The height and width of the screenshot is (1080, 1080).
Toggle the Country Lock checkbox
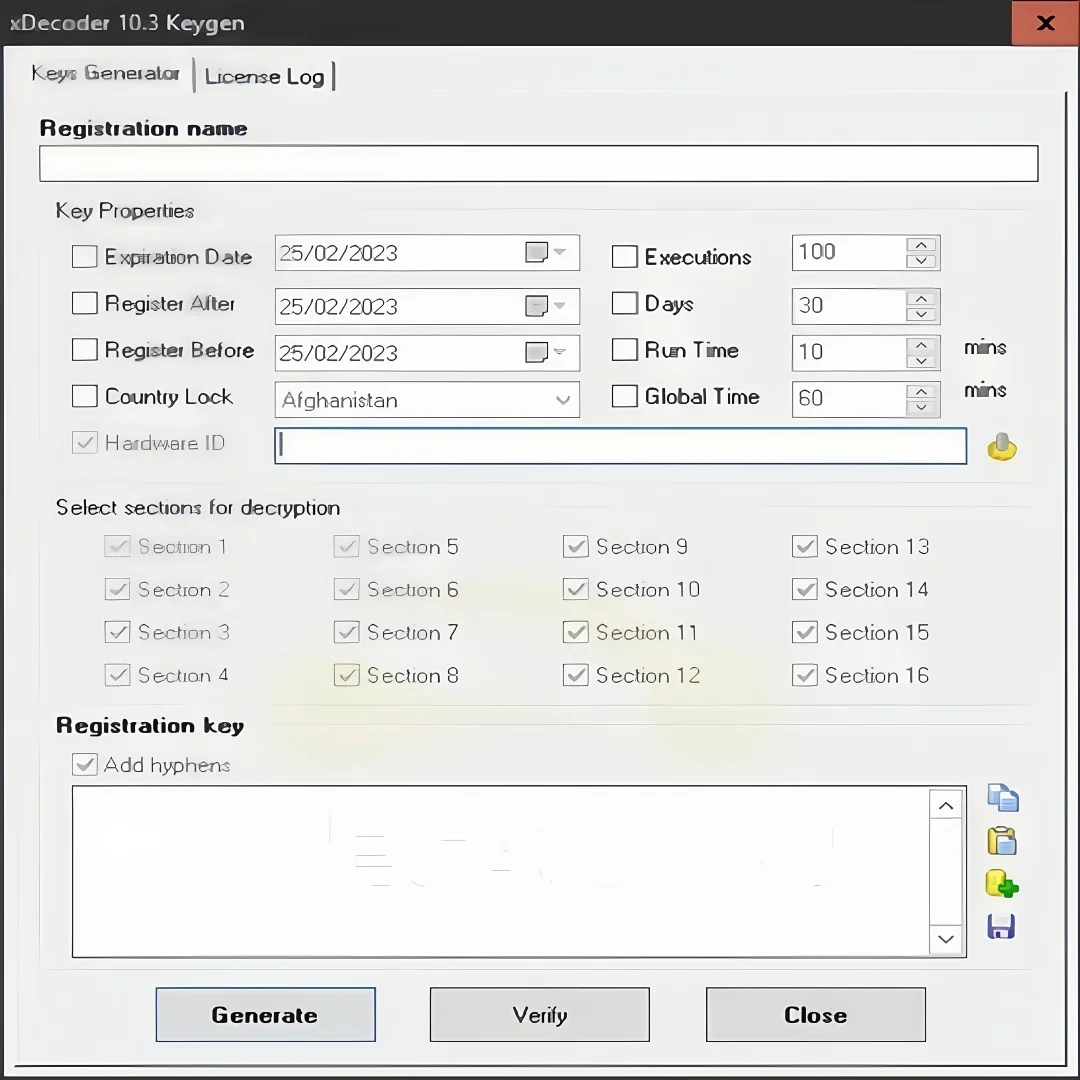click(x=85, y=396)
